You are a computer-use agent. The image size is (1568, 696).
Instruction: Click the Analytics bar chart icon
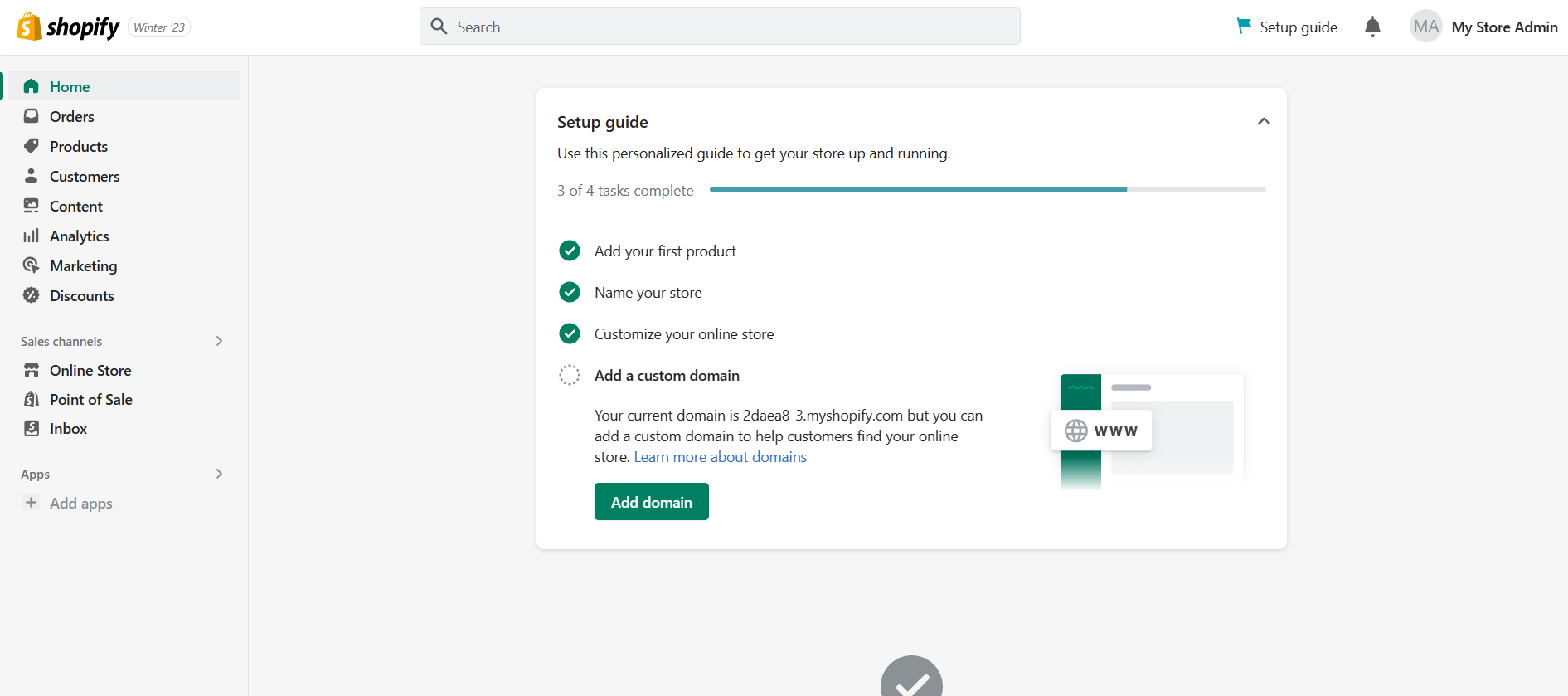(32, 236)
